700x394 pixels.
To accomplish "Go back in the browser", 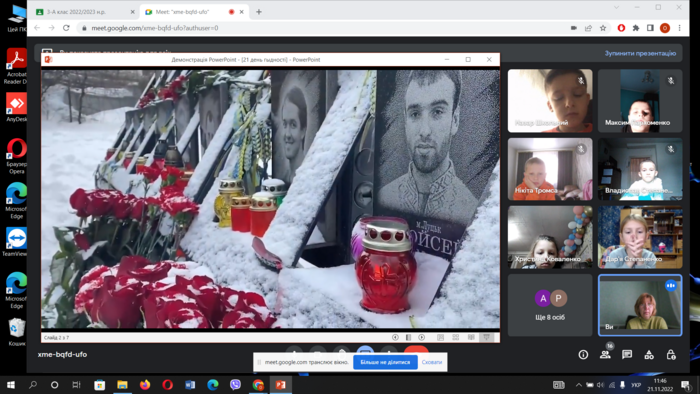I will click(37, 28).
